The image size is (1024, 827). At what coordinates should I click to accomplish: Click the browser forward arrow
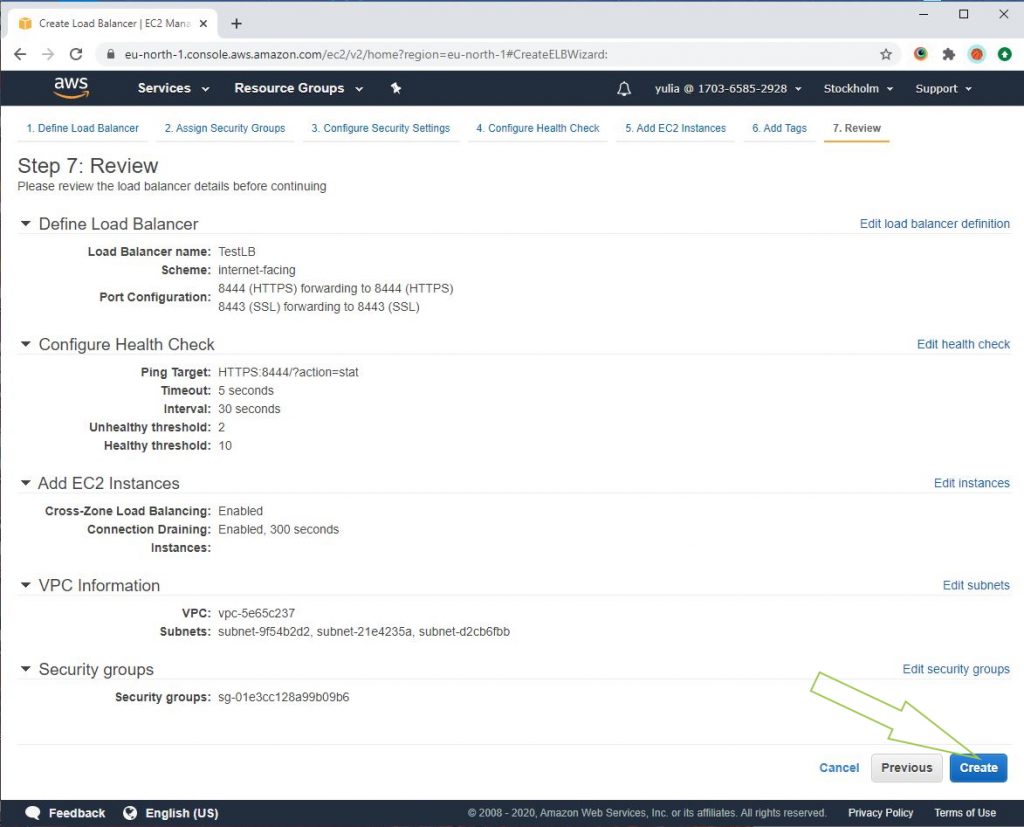[x=48, y=54]
